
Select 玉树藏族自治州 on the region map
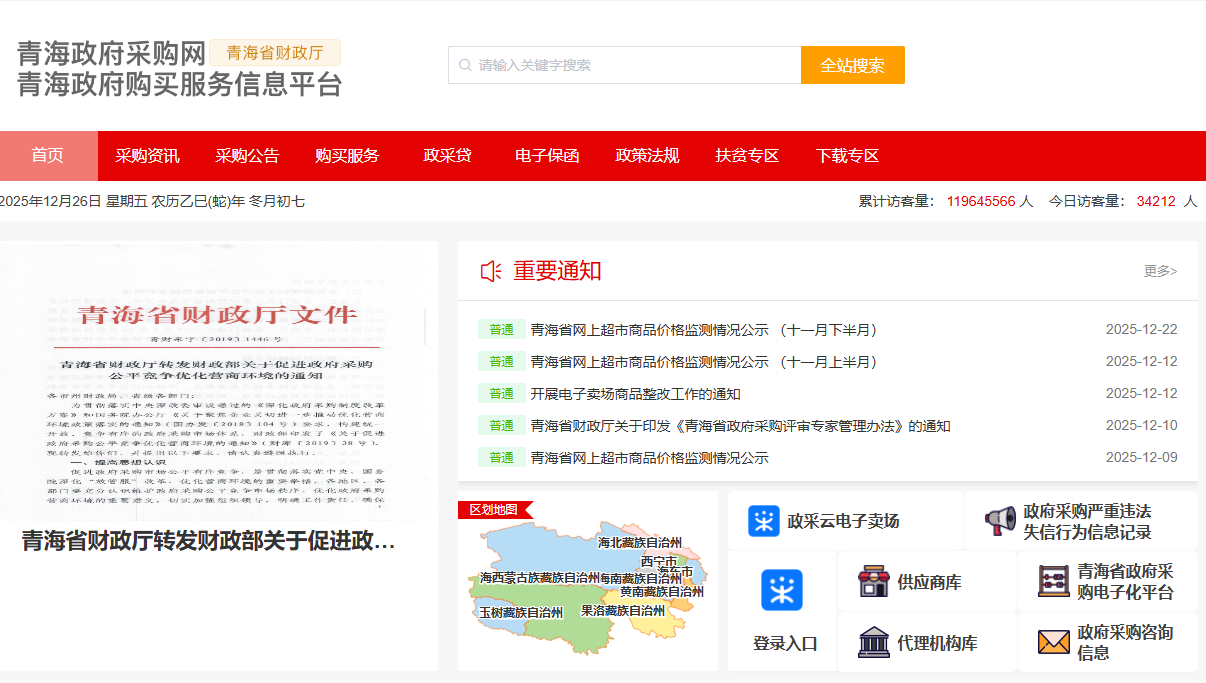point(520,612)
